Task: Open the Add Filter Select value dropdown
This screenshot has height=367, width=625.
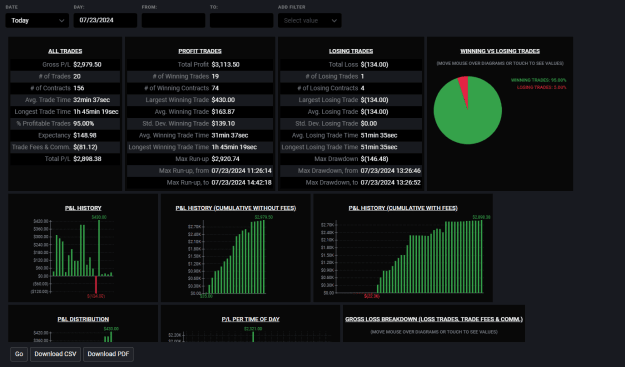Action: click(x=309, y=20)
